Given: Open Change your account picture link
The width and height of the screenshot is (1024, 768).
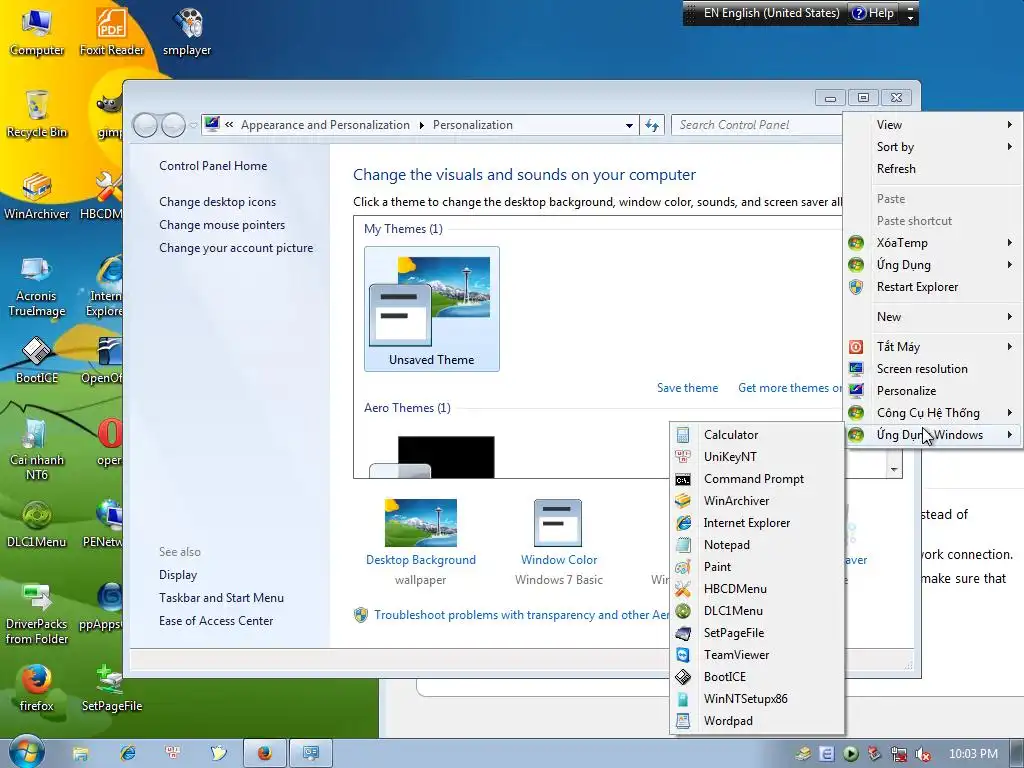Looking at the screenshot, I should click(236, 248).
